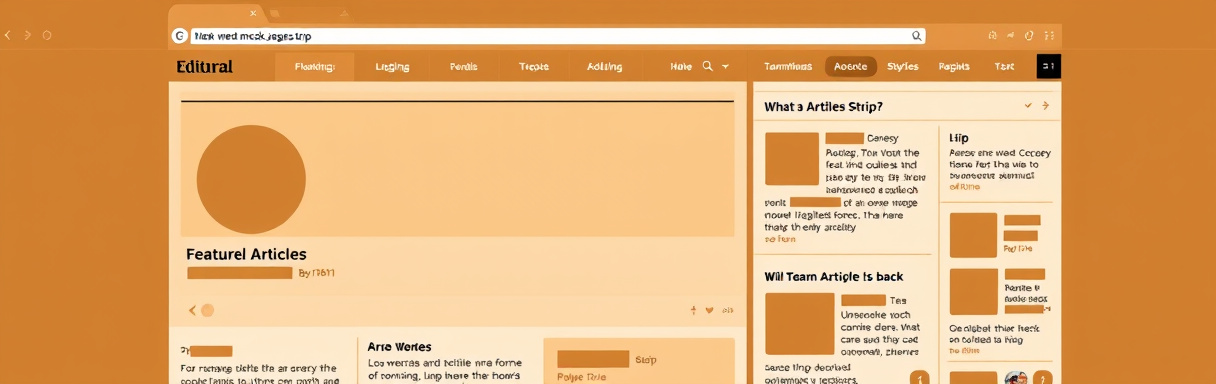Click the black square button in nav bar
This screenshot has height=384, width=1216.
[1049, 66]
